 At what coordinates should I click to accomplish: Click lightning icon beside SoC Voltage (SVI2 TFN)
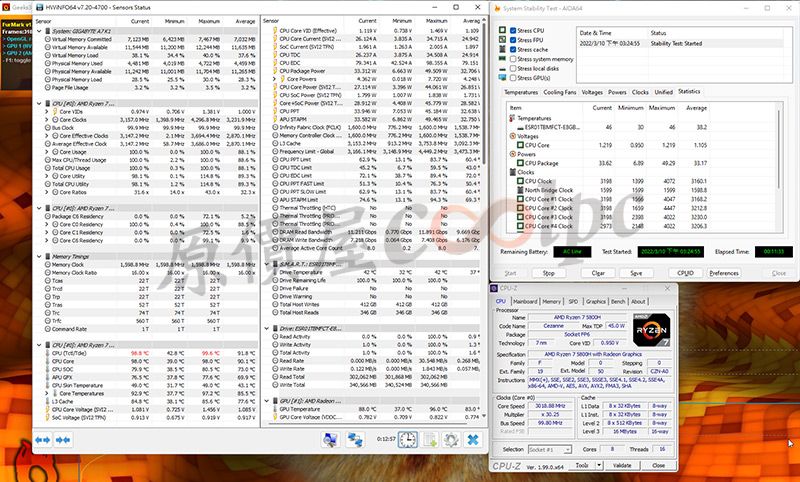[47, 417]
